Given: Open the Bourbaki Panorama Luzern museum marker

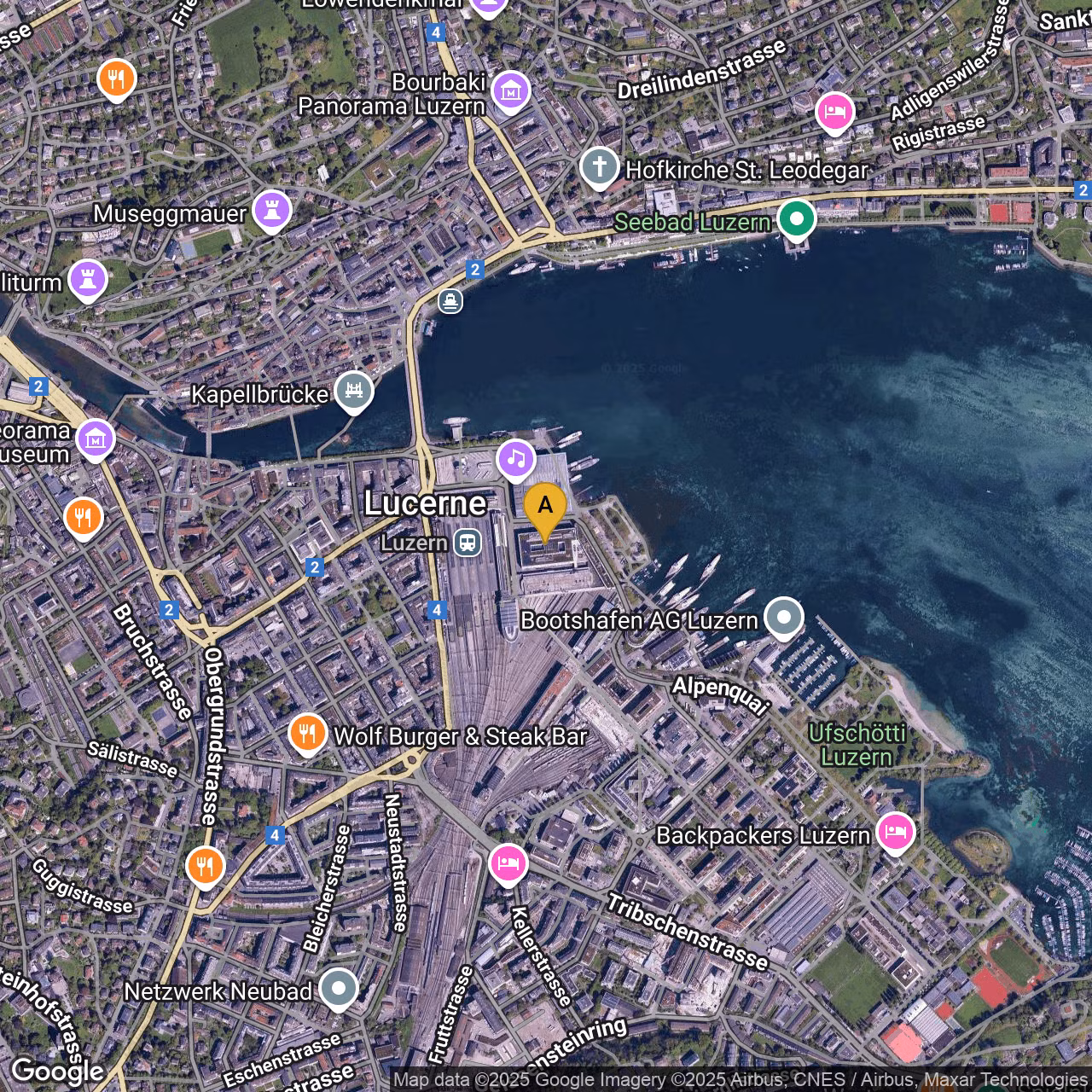Looking at the screenshot, I should coord(510,90).
